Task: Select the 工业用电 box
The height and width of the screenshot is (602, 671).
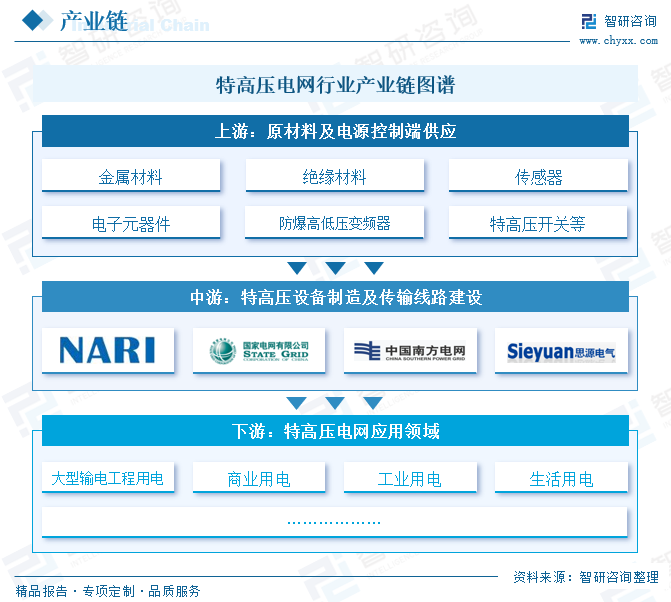Action: click(x=410, y=477)
